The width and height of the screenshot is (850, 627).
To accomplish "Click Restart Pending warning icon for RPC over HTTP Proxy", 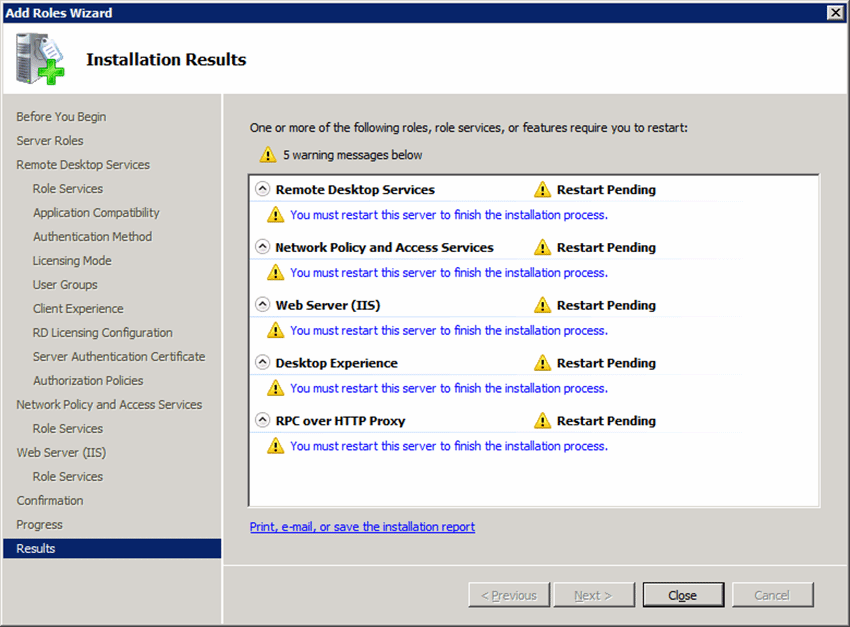I will click(542, 422).
